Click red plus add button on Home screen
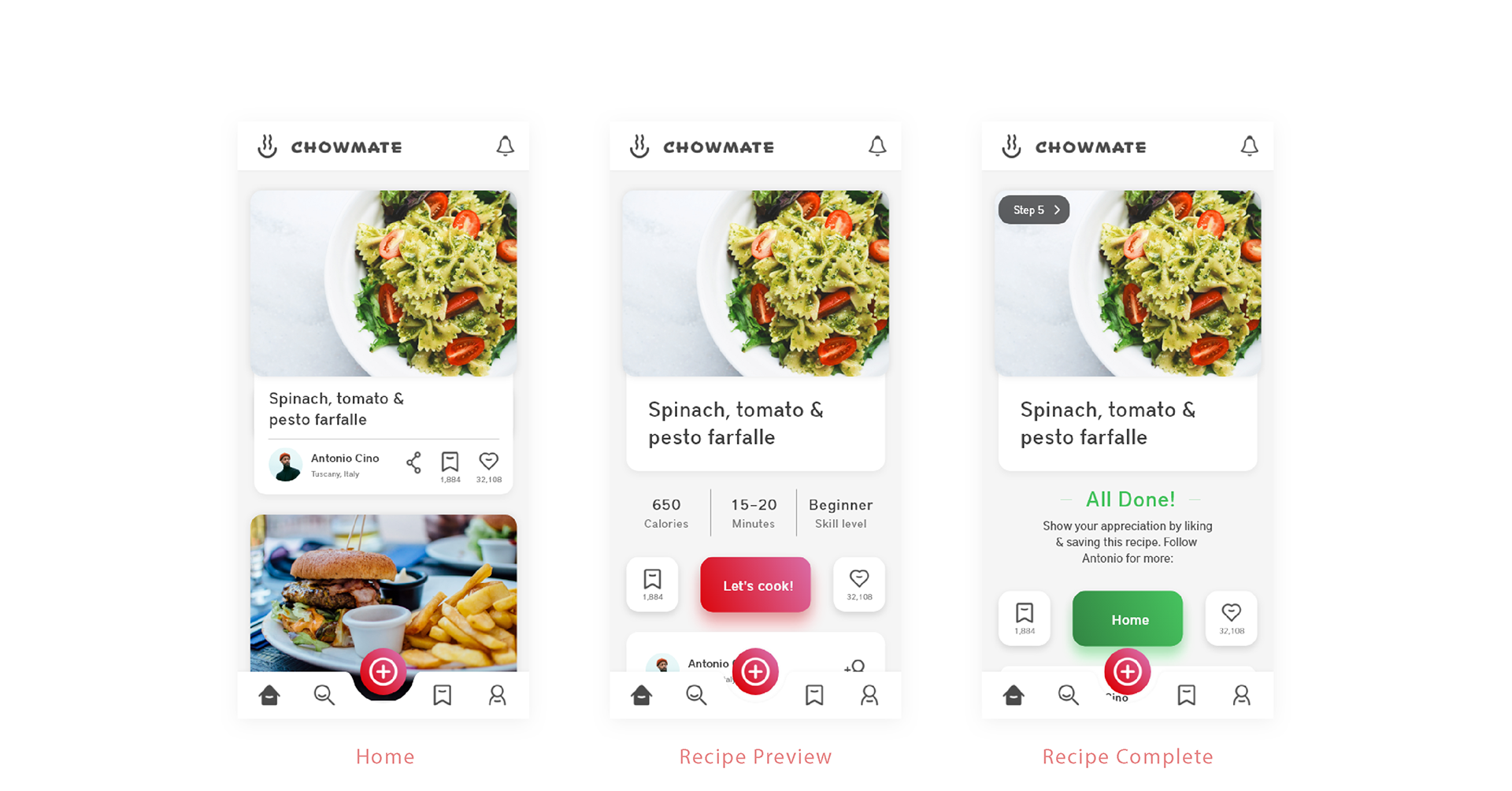Viewport: 1512px width, 791px height. (x=384, y=671)
